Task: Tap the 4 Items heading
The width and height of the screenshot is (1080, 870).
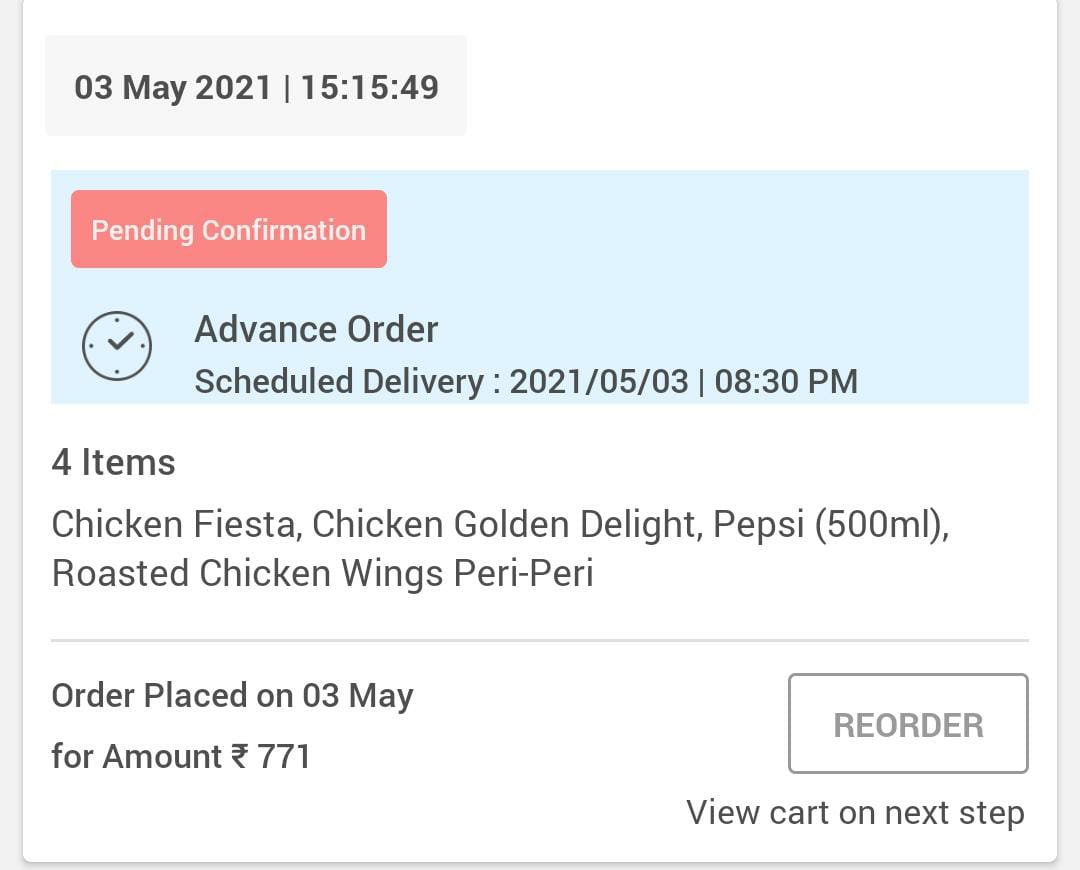Action: tap(114, 462)
